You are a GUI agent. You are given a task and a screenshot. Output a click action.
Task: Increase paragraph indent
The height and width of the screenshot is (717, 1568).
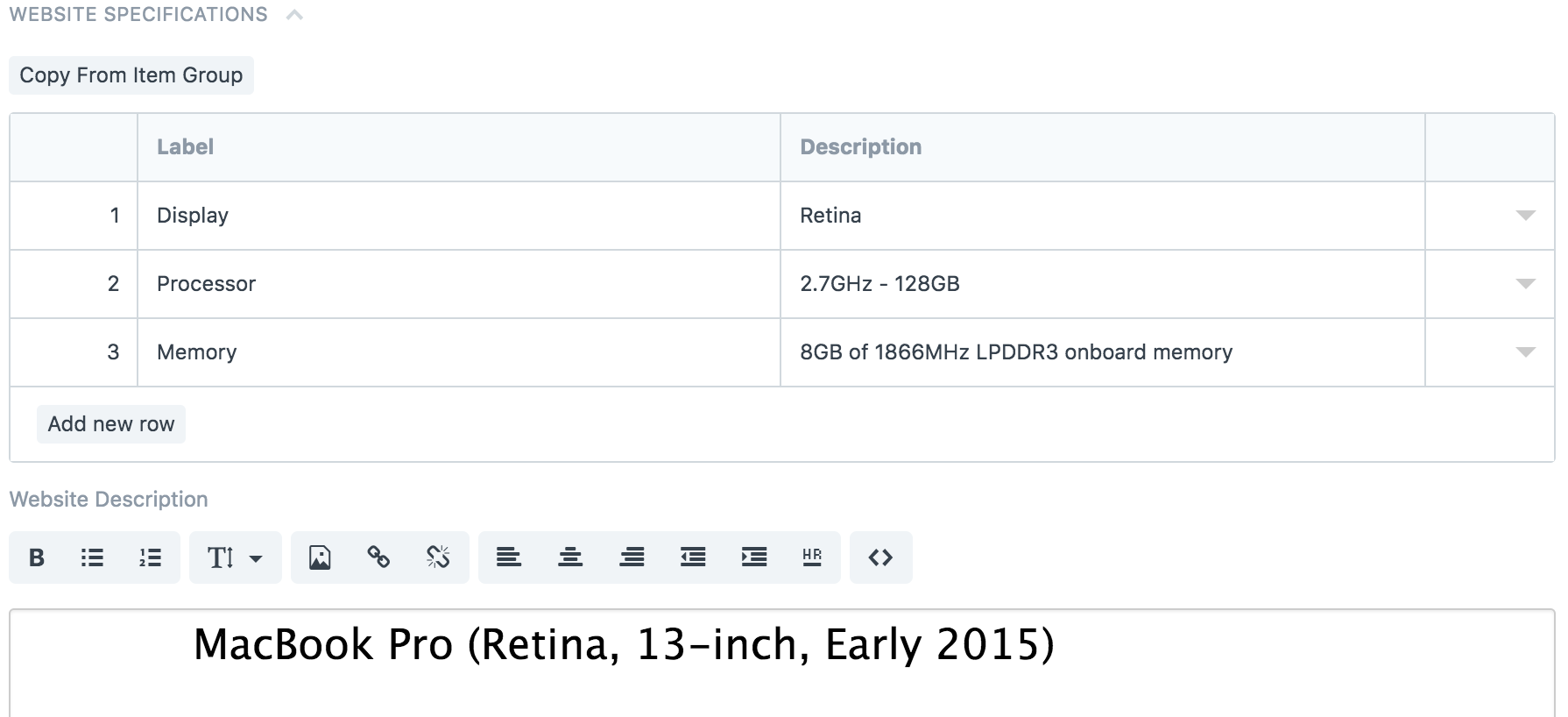pos(753,557)
